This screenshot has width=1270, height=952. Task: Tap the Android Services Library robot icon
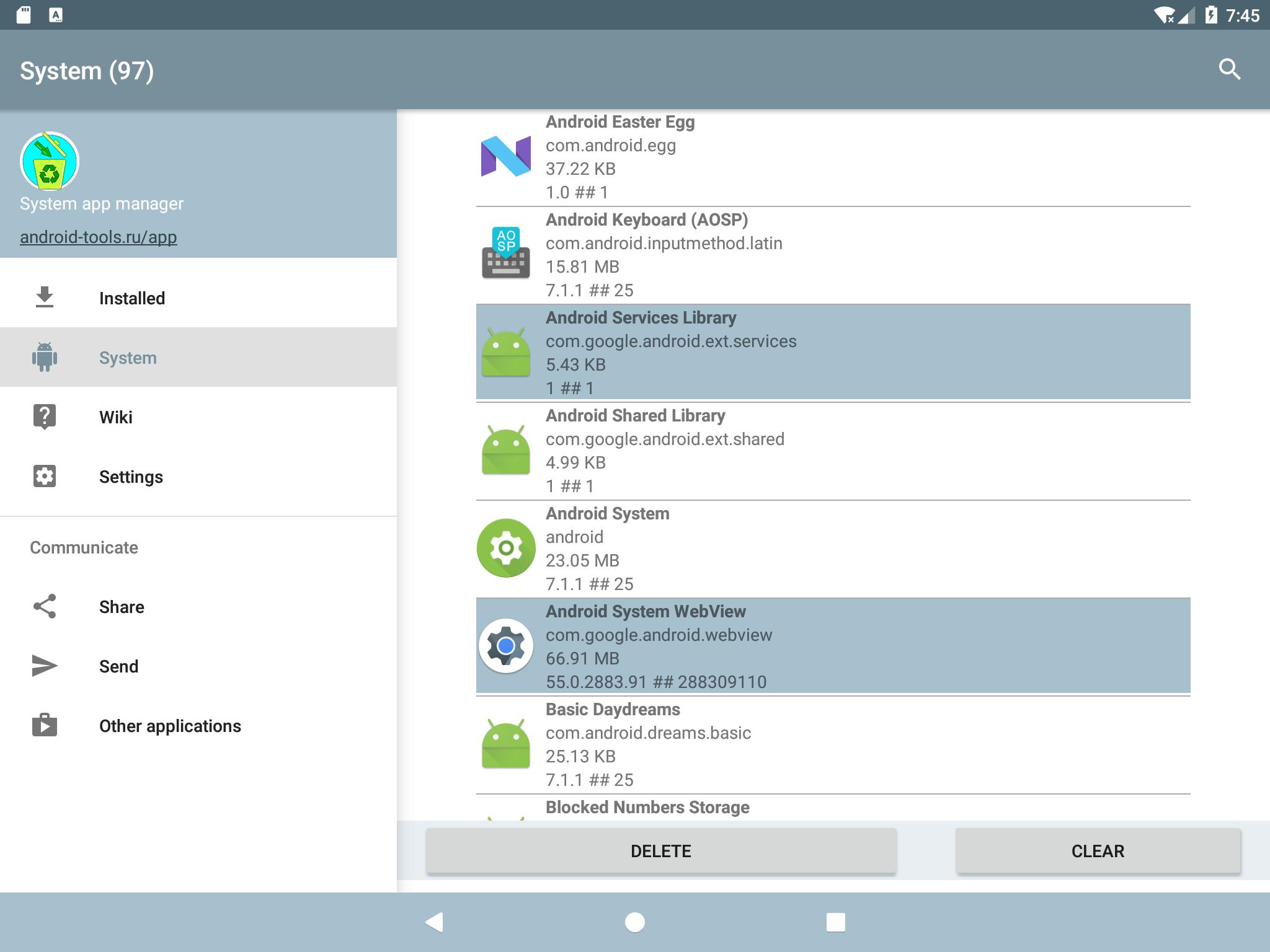[x=506, y=352]
